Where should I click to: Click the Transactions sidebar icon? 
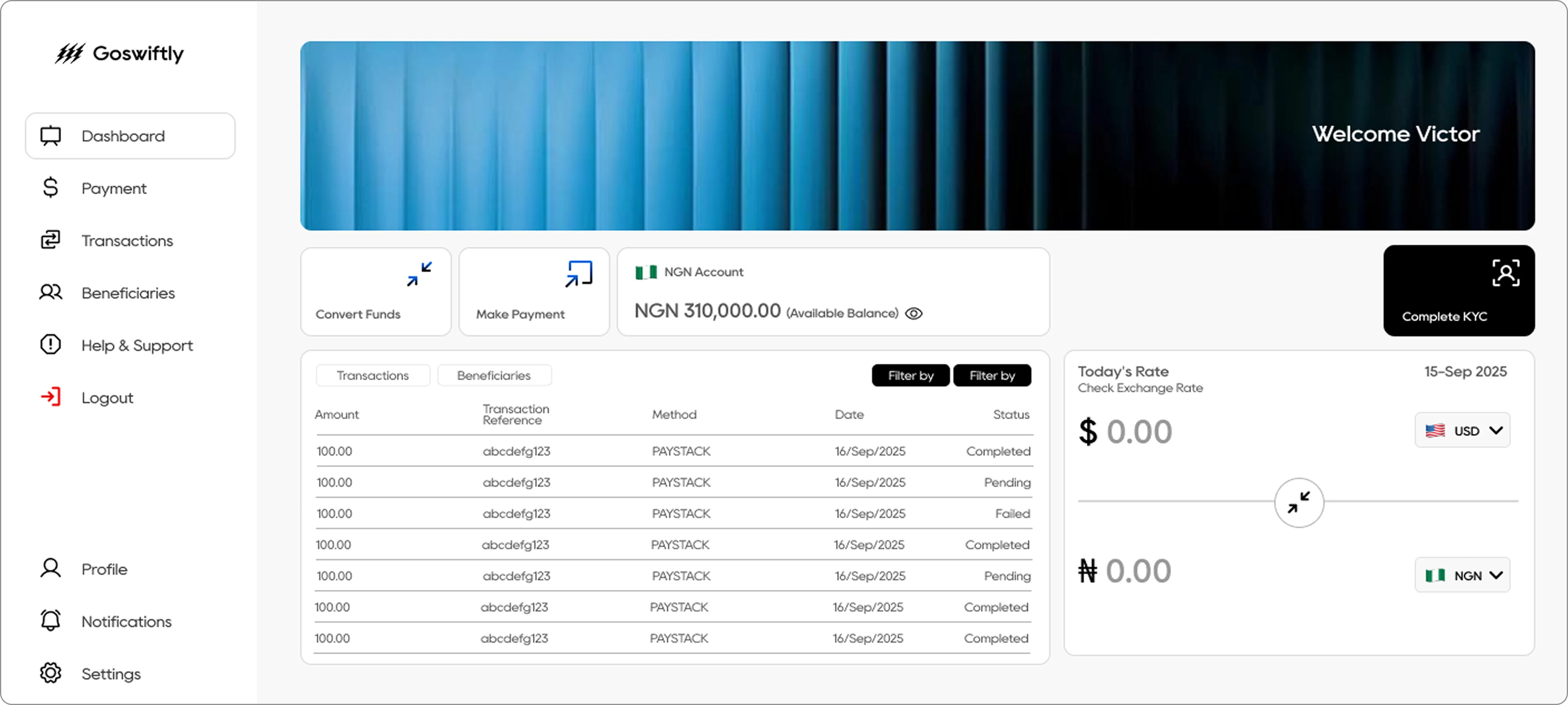click(x=50, y=240)
